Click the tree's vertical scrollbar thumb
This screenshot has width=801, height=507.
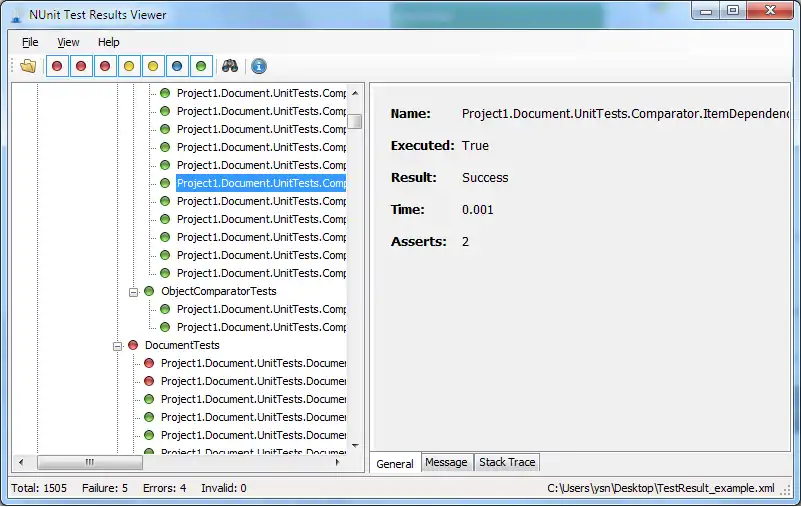[355, 122]
